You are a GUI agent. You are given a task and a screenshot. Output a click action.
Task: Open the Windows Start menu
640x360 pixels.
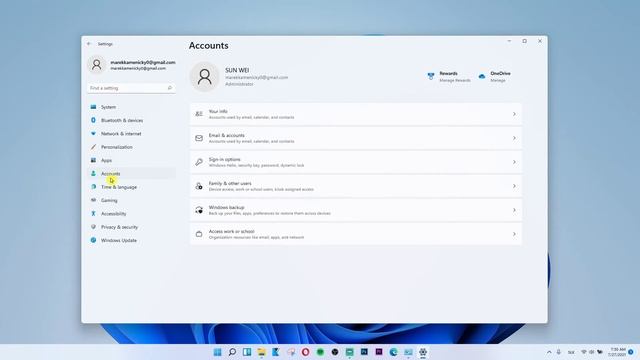pos(217,352)
